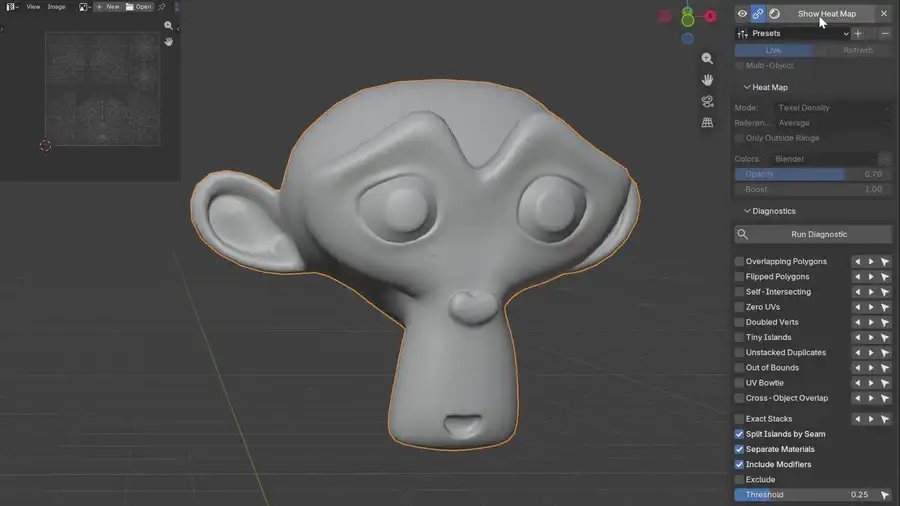Viewport: 900px width, 506px height.
Task: Expand the UV editor sidebar arrow
Action: click(x=178, y=28)
